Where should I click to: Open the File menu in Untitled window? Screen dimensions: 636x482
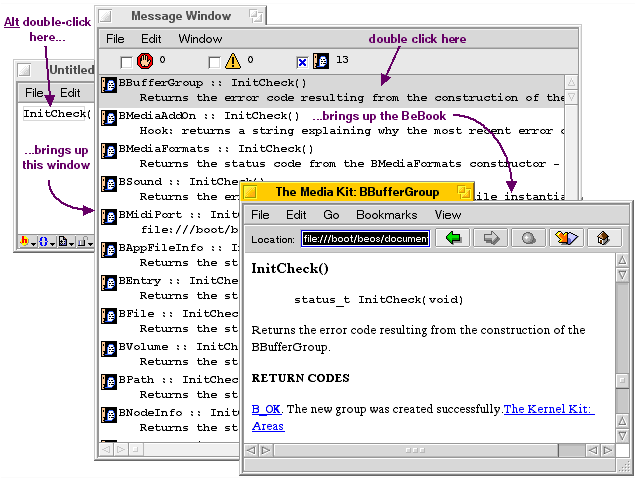point(34,93)
